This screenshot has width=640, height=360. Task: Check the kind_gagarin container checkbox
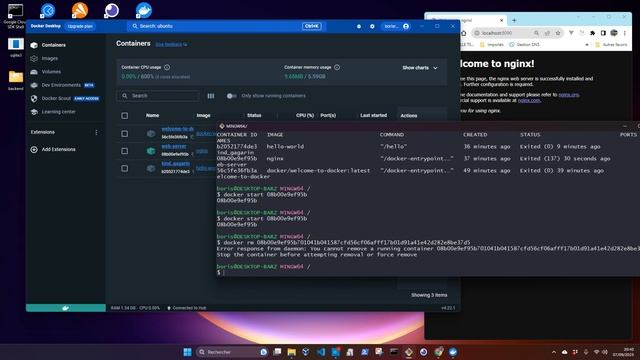[x=124, y=168]
